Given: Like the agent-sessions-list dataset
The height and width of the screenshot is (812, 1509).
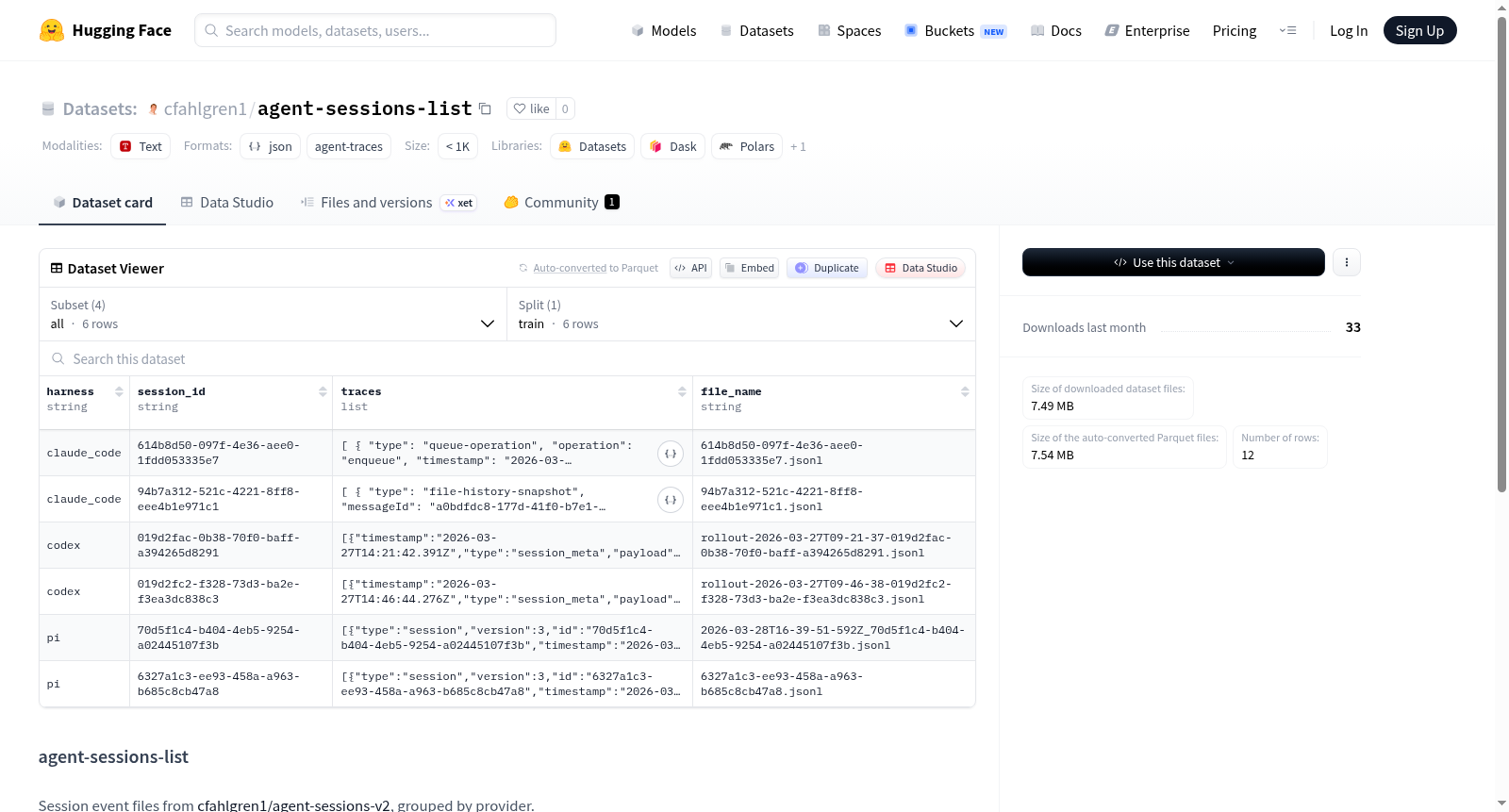Looking at the screenshot, I should click(531, 108).
